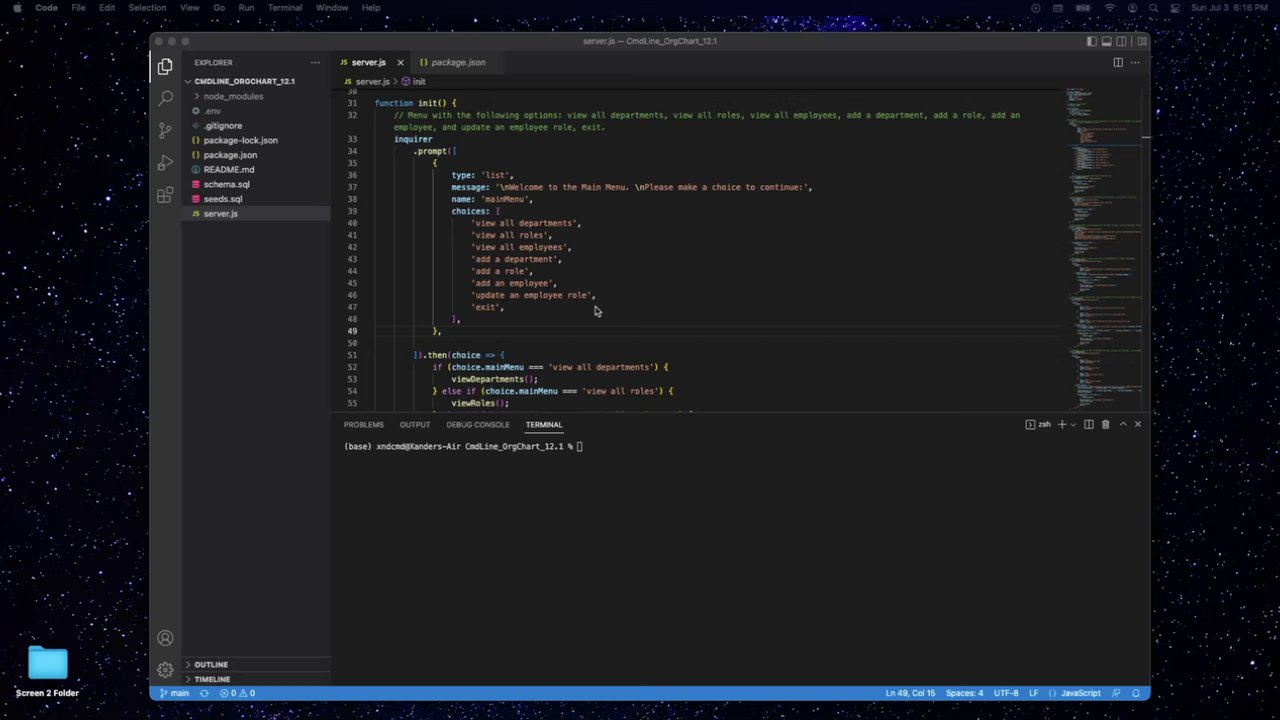Expand the OUTLINE section
Screen dimensions: 1280x720
tap(211, 664)
